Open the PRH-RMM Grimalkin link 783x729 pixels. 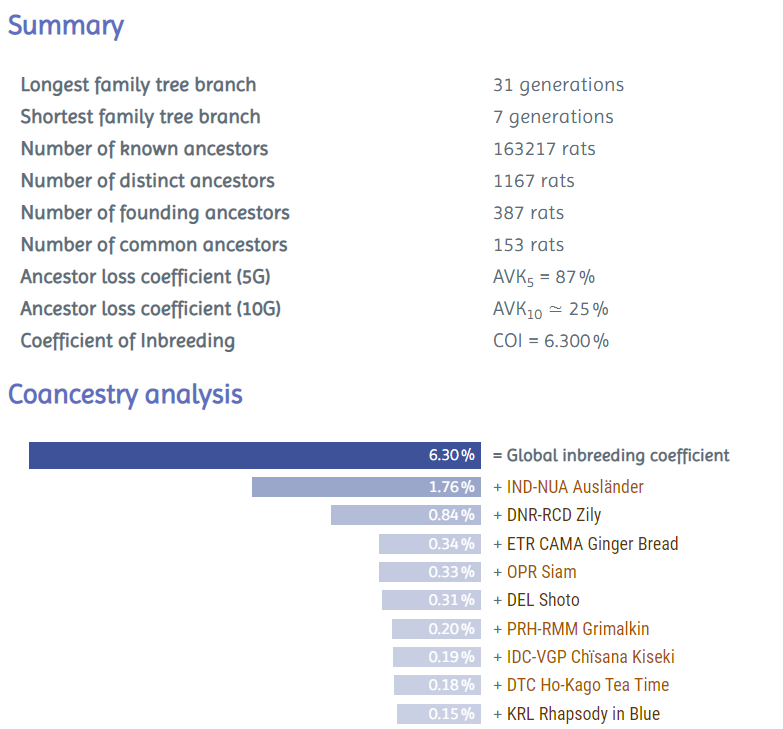578,629
